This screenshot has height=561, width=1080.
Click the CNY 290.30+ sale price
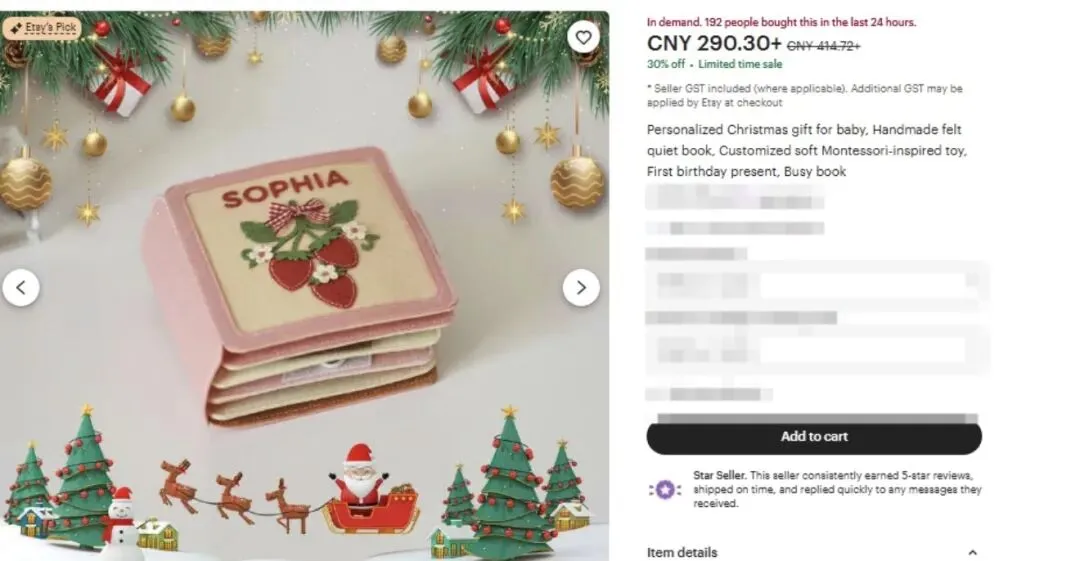(x=714, y=43)
